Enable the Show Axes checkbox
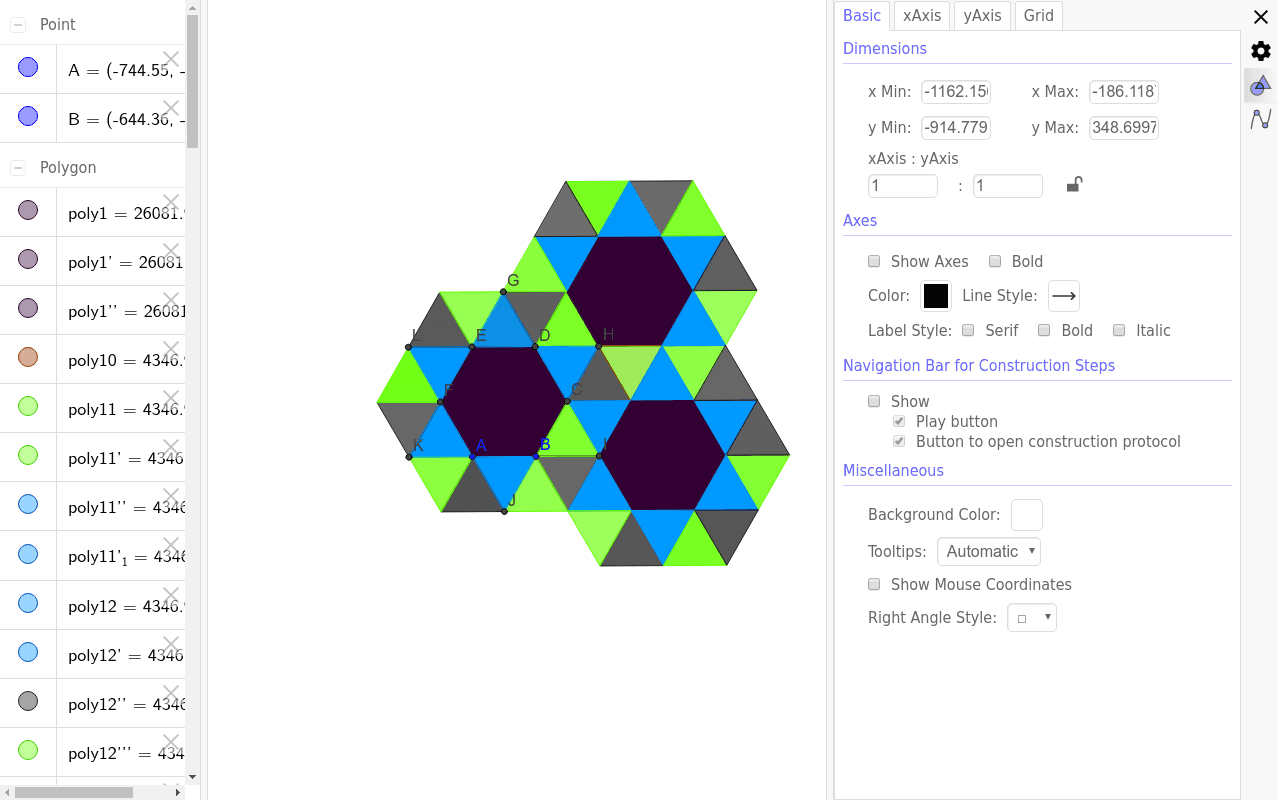This screenshot has width=1280, height=802. coord(874,262)
